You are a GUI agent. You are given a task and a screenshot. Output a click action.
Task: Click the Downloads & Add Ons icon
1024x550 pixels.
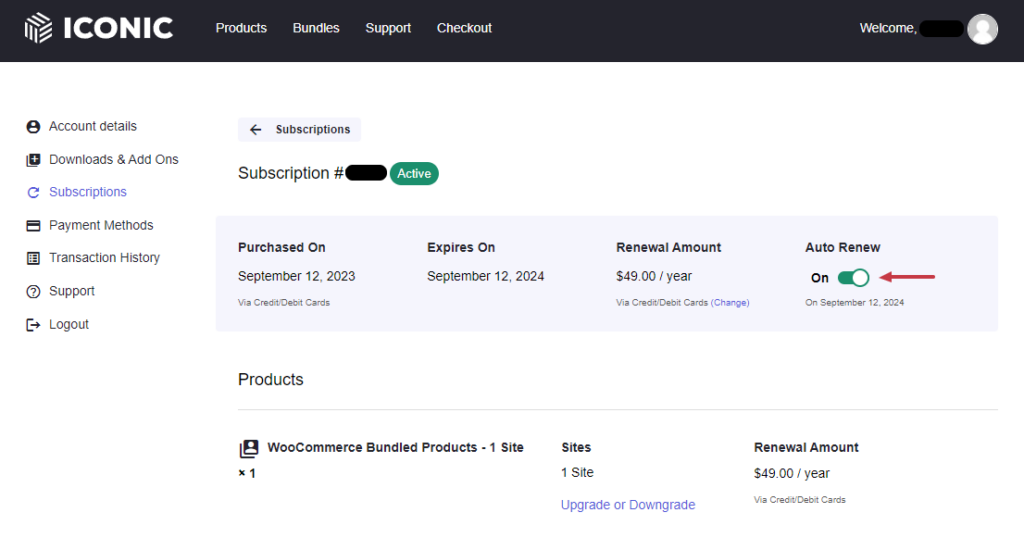click(x=33, y=160)
